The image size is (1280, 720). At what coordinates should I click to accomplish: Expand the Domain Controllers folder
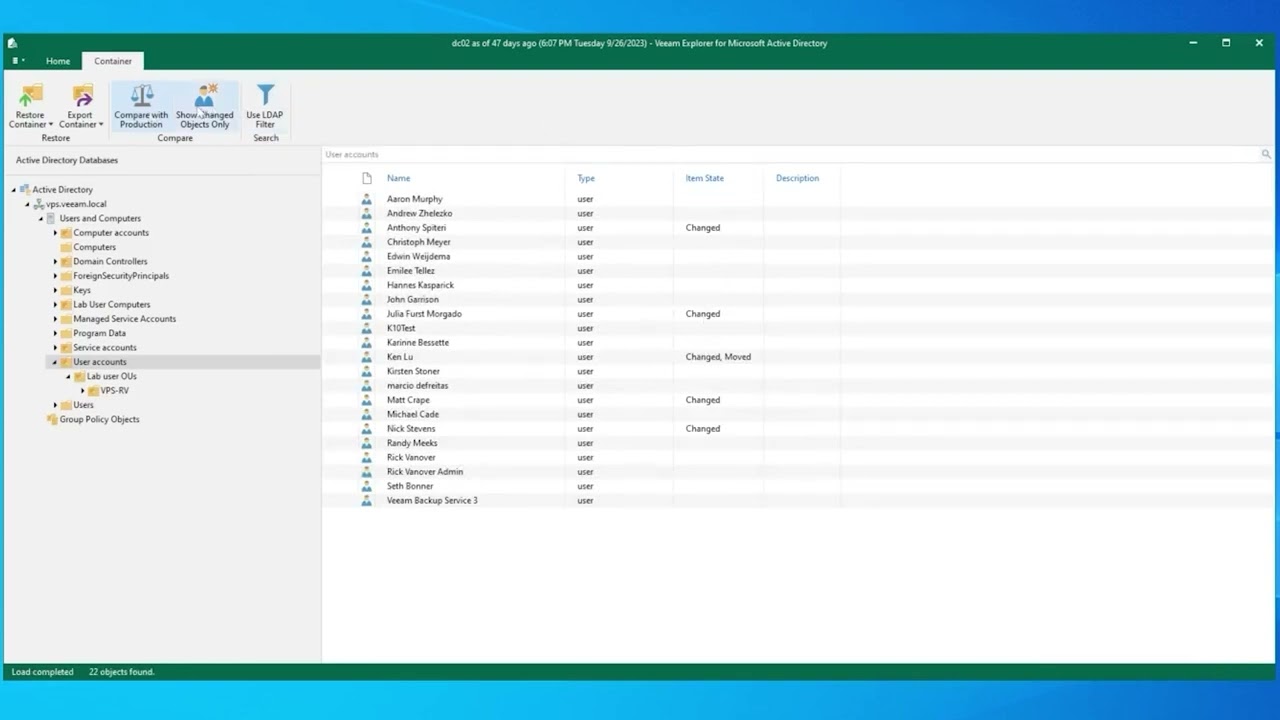(x=55, y=261)
